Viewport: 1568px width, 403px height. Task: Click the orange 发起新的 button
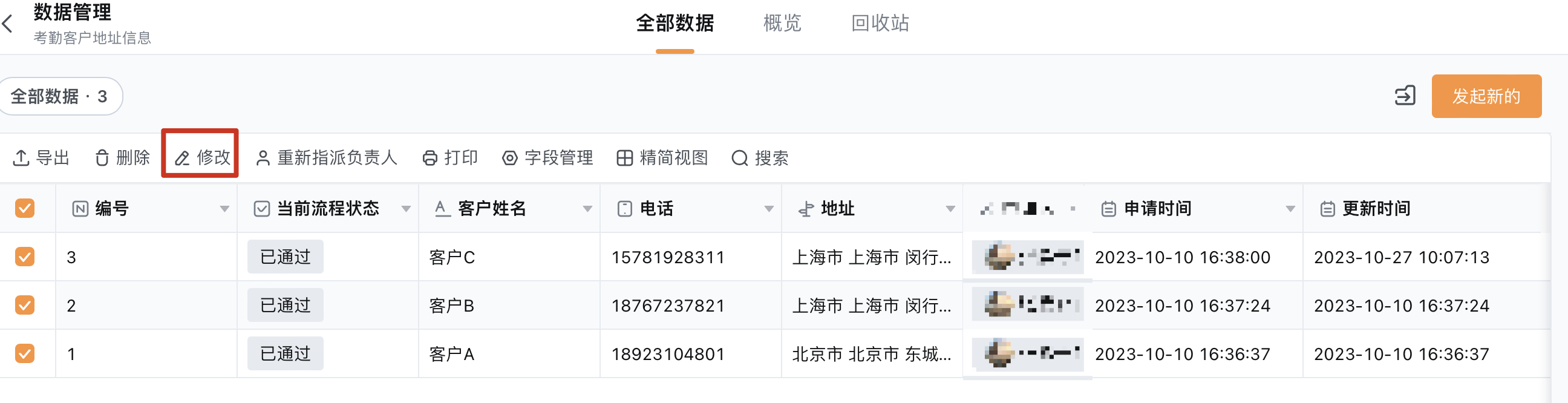click(1486, 96)
